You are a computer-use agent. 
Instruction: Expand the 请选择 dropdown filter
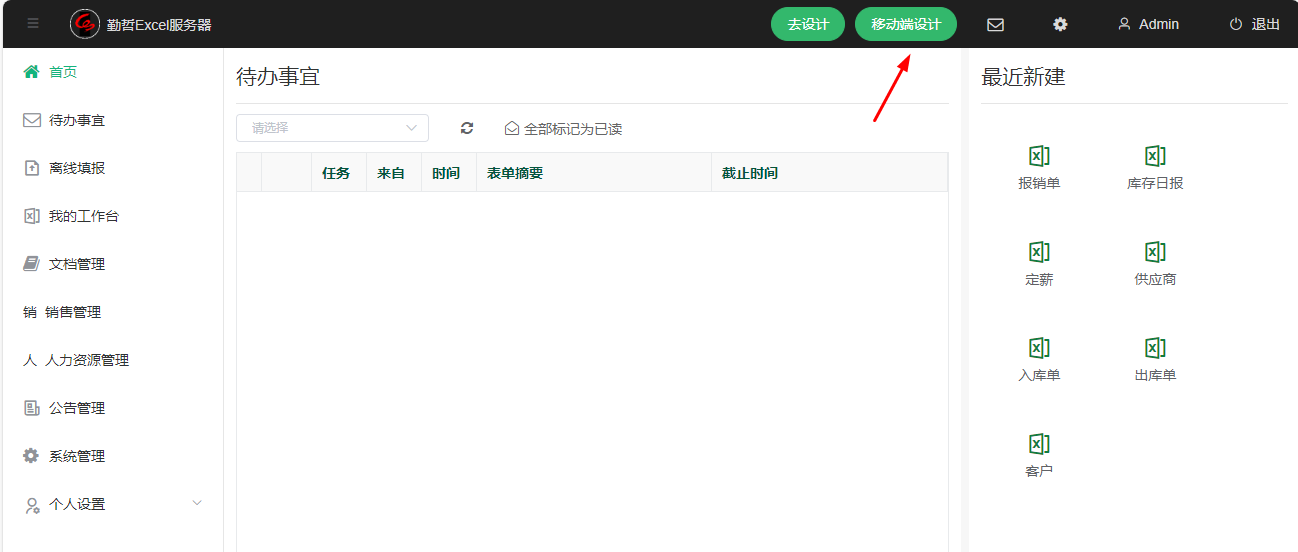[332, 128]
